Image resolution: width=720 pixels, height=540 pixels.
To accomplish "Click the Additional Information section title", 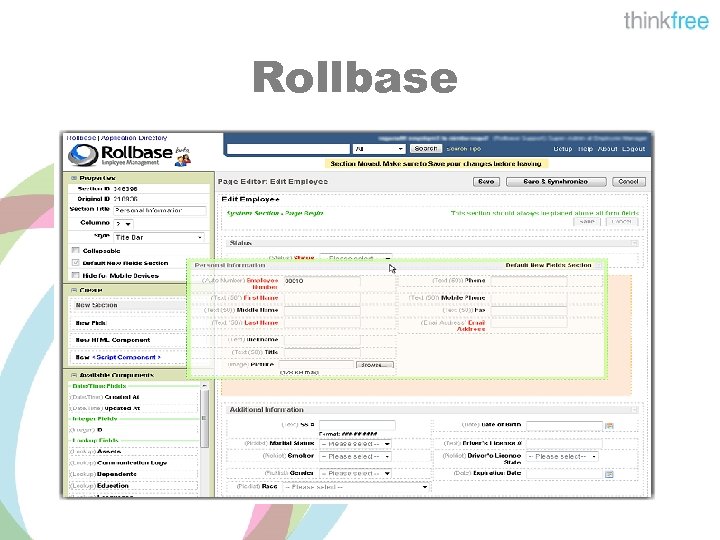I will 266,409.
